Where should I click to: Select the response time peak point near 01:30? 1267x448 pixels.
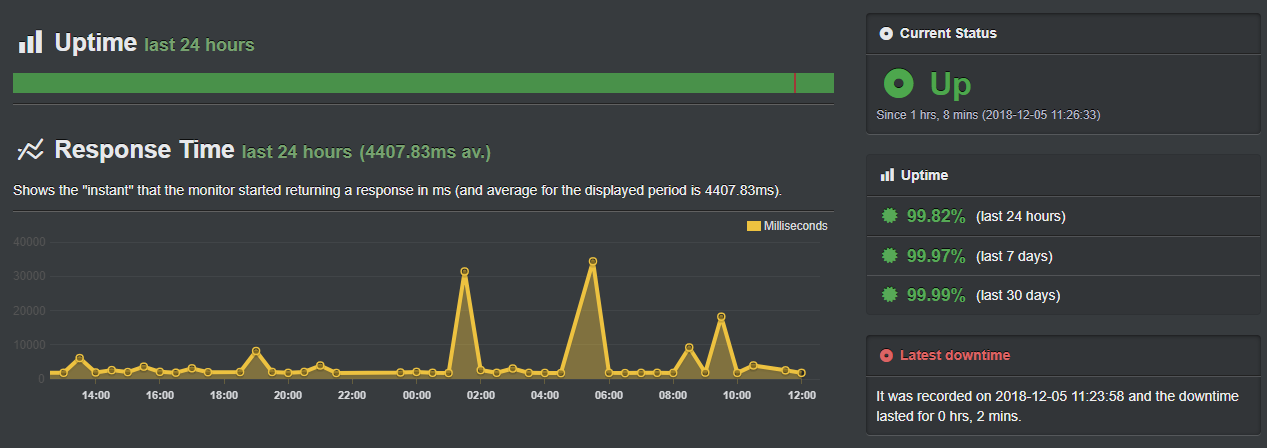(464, 271)
